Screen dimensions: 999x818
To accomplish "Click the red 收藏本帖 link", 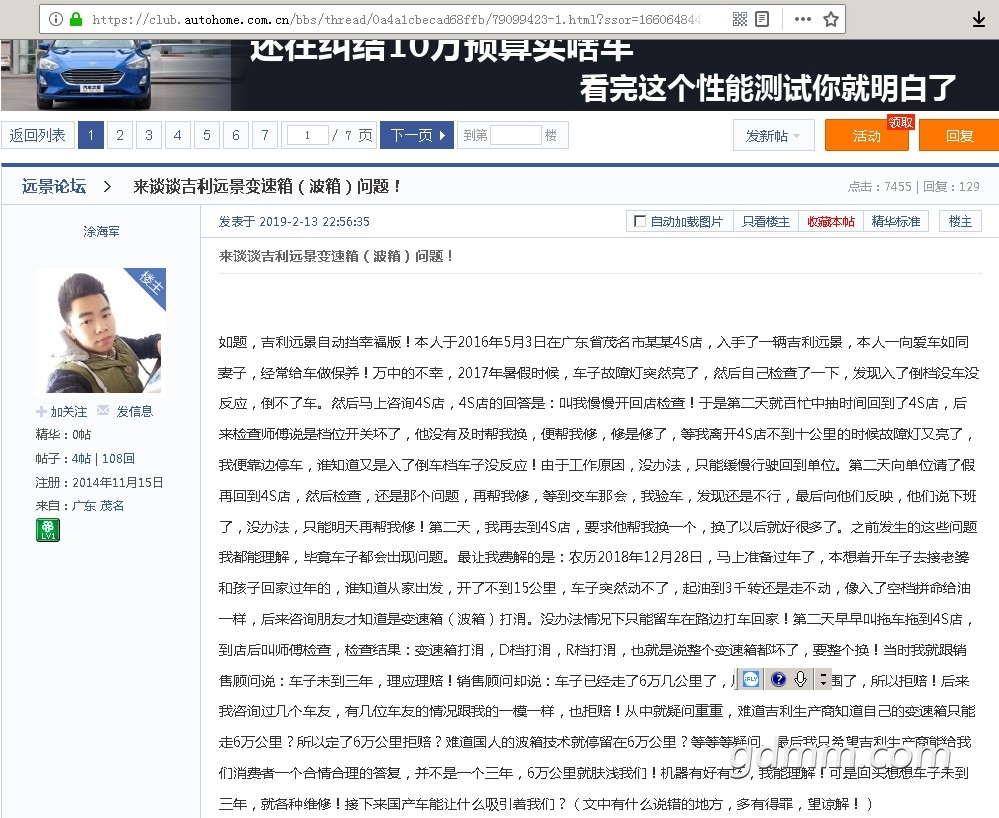I will (831, 221).
